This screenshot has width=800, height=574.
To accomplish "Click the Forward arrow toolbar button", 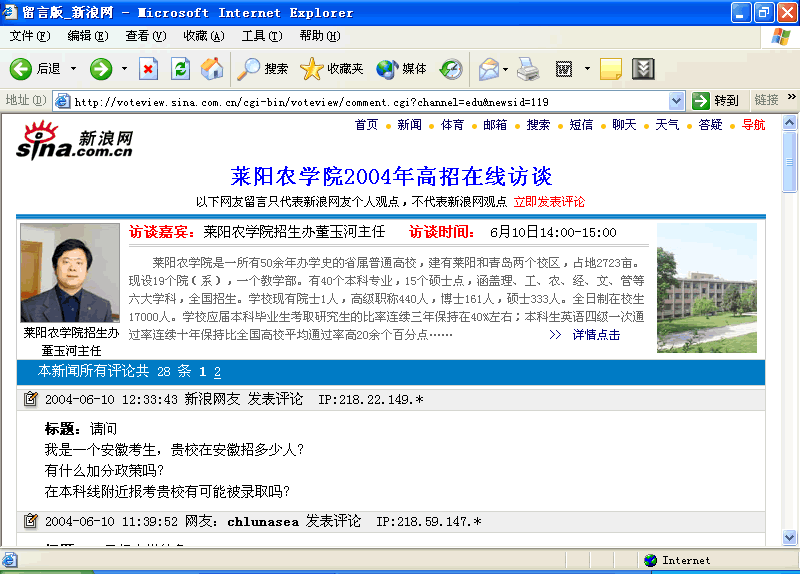I will point(101,69).
